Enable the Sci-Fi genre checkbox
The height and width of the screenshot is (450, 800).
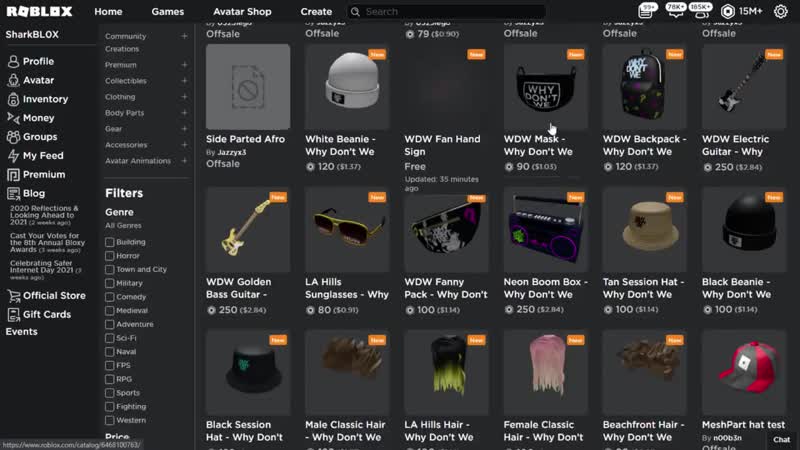(110, 338)
